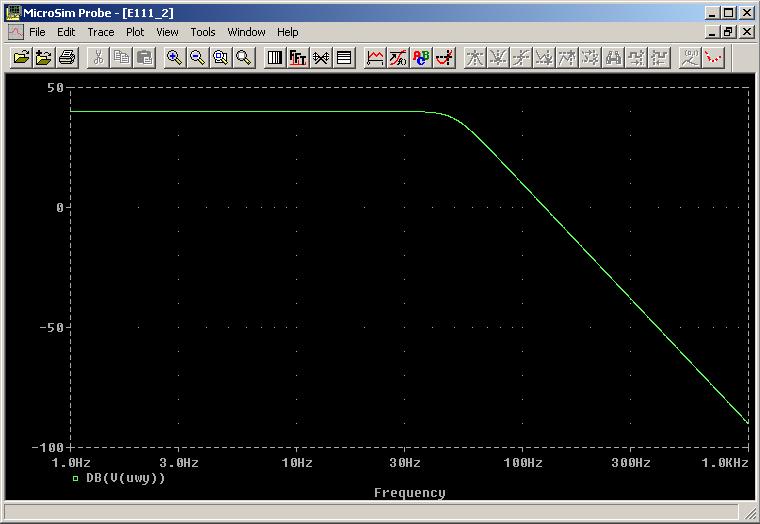The image size is (760, 524).
Task: Click the Open File folder icon
Action: pos(21,58)
